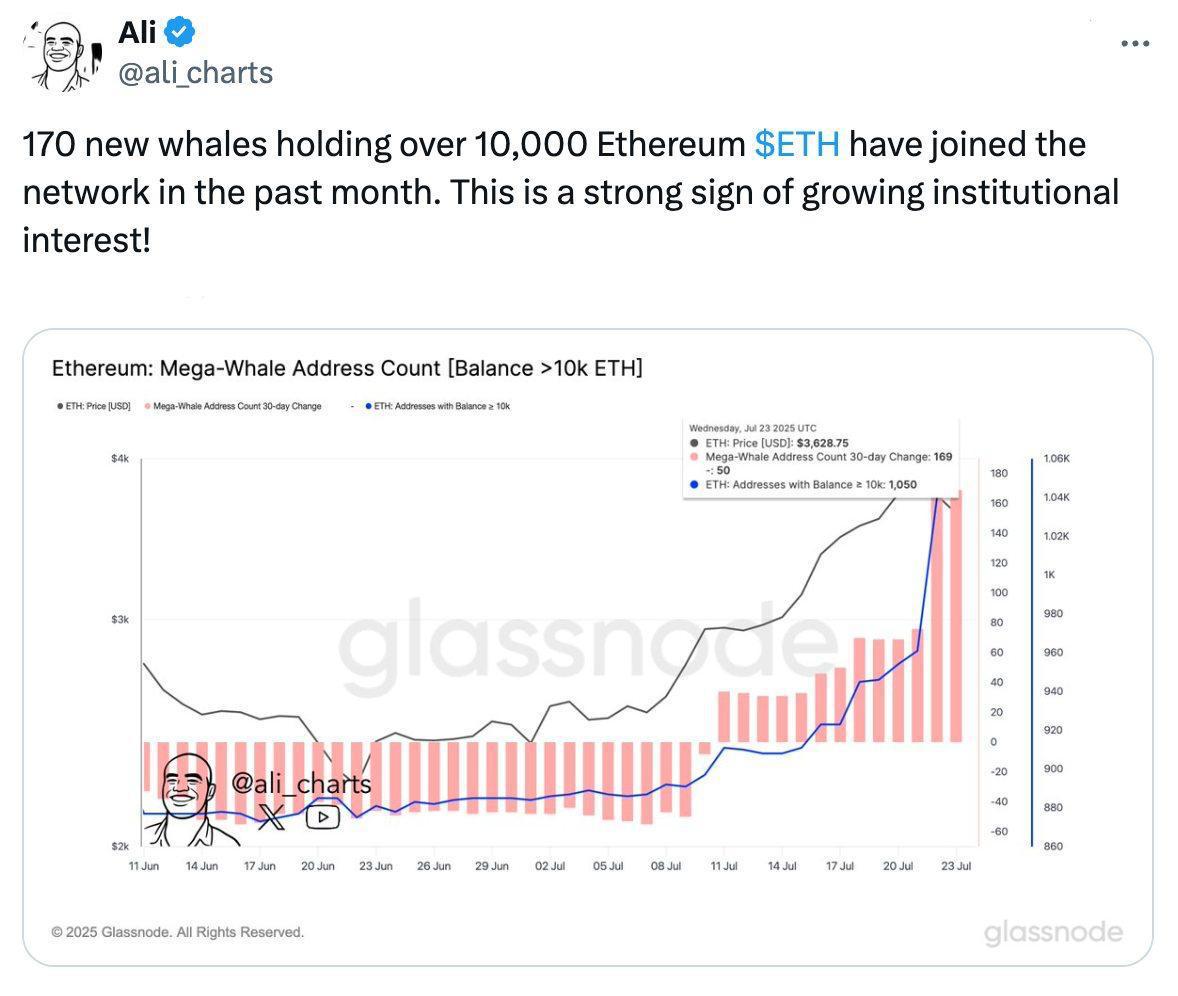Click the display name Ali
Viewport: 1178px width, 996px height.
point(137,33)
